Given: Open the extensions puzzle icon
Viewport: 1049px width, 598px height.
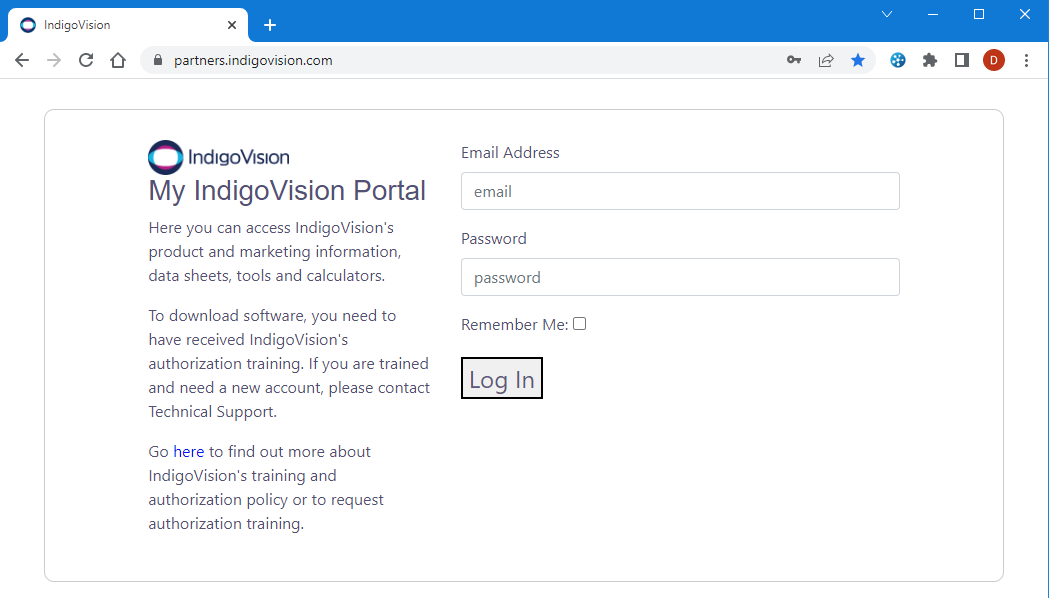Looking at the screenshot, I should pyautogui.click(x=929, y=60).
